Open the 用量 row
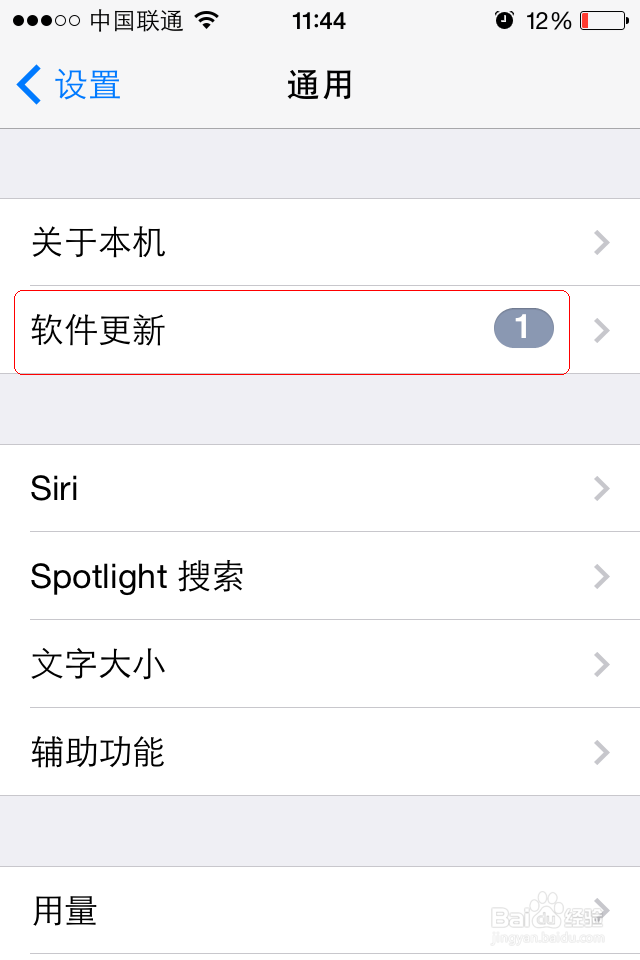The width and height of the screenshot is (640, 960). (65, 910)
